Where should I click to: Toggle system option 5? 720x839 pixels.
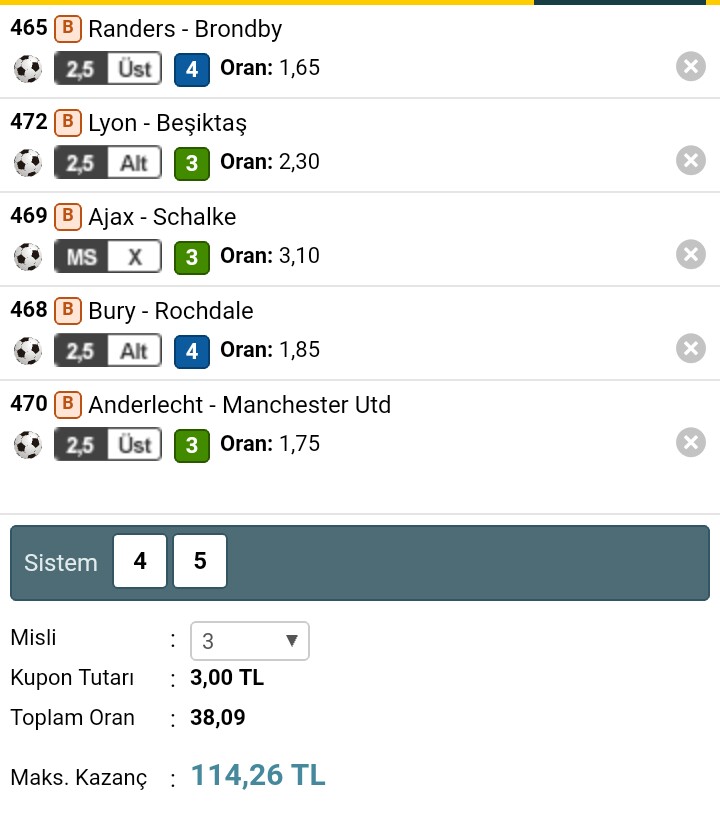coord(200,561)
